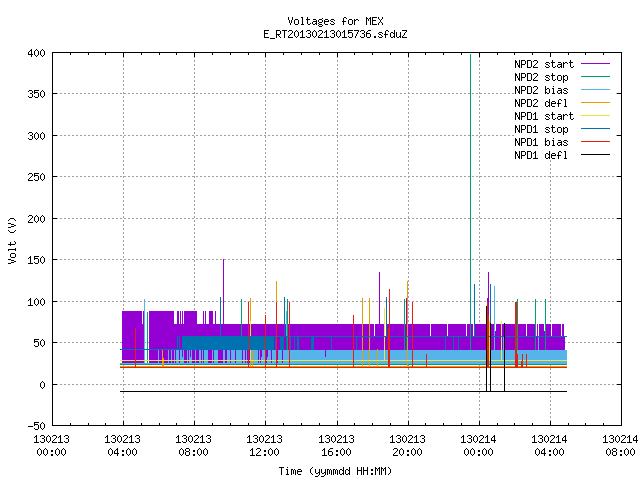The height and width of the screenshot is (480, 640).
Task: Click the light blue NPD2 bias legend line
Action: (595, 90)
